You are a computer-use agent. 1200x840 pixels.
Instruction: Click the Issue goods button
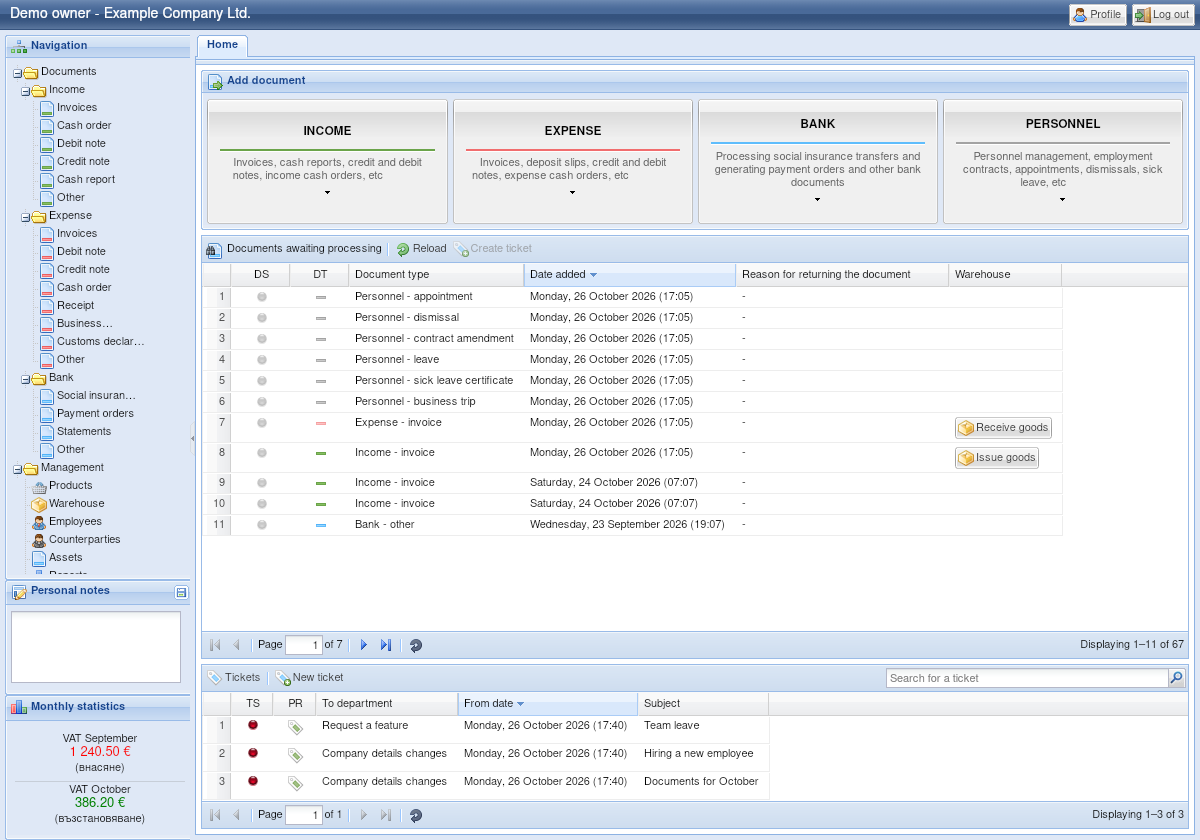click(x=996, y=458)
